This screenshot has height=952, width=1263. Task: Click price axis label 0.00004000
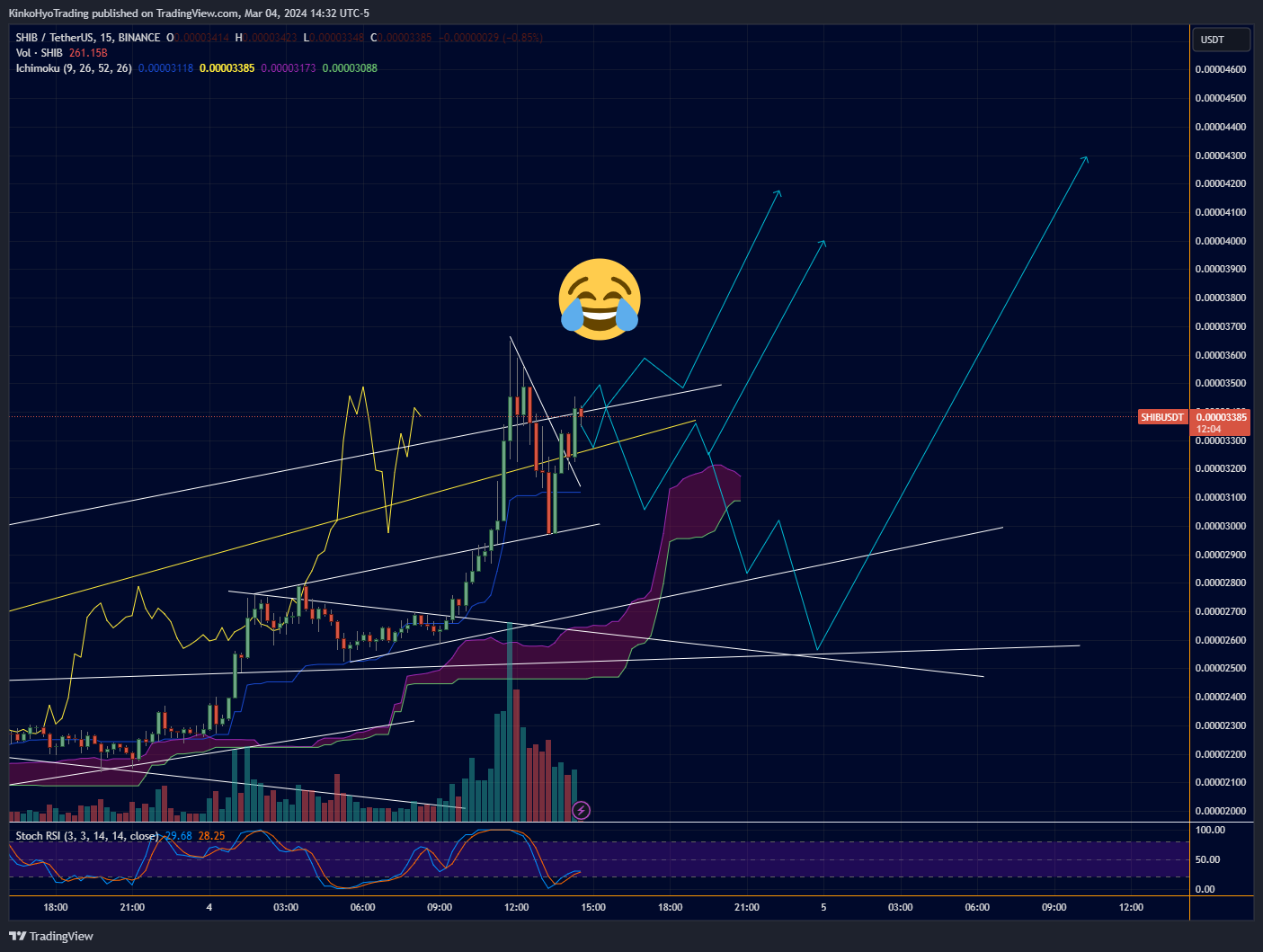(1221, 241)
